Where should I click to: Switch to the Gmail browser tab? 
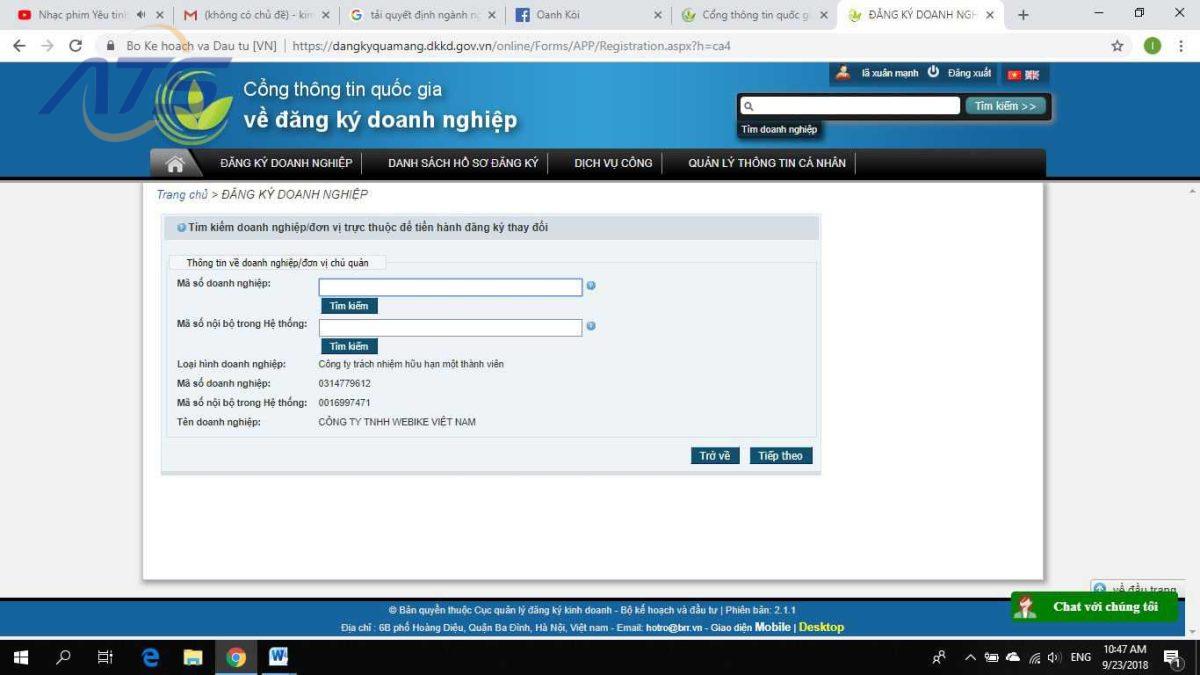[255, 15]
